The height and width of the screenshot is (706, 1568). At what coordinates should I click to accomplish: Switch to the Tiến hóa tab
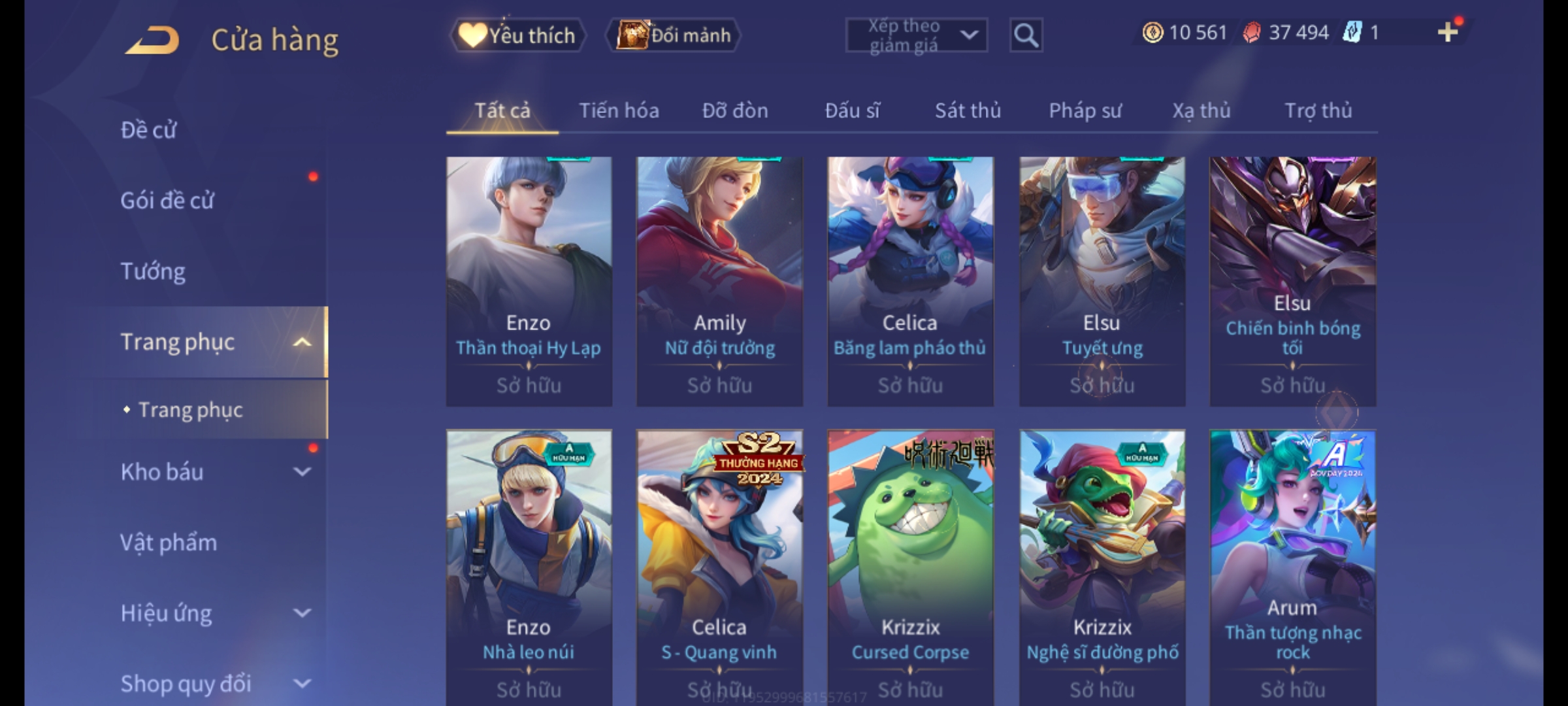coord(619,110)
